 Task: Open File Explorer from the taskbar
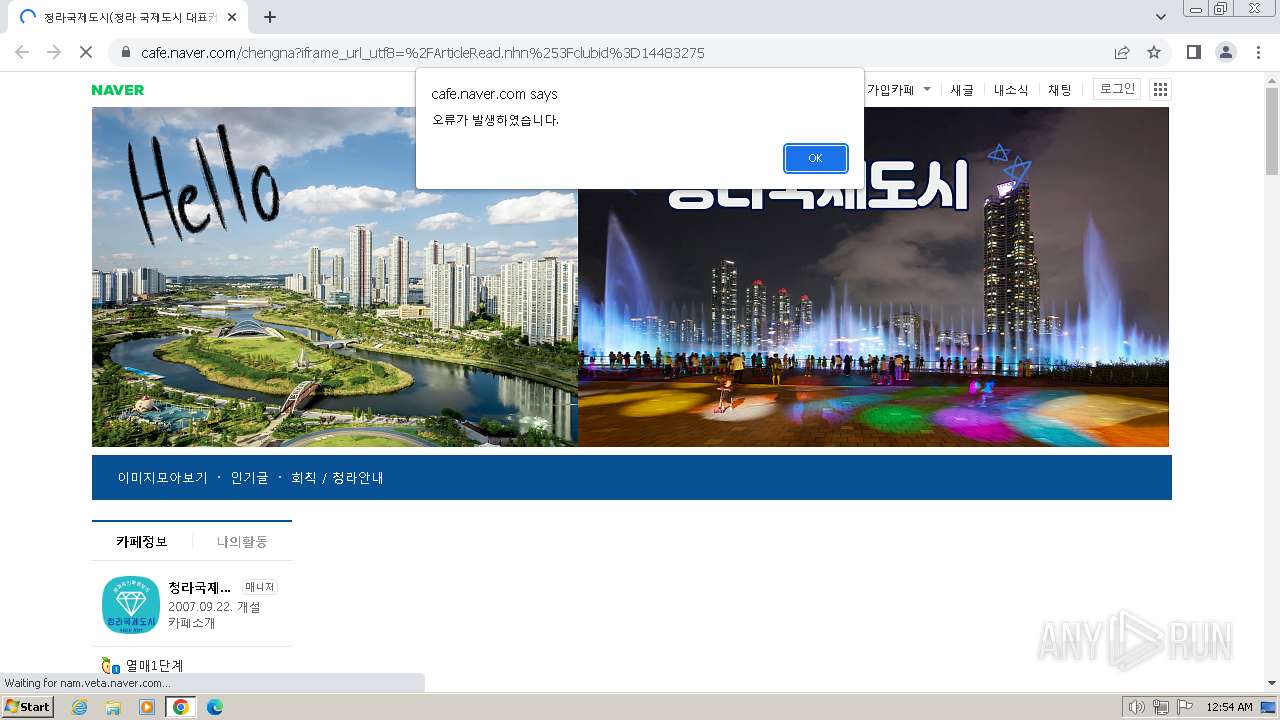[x=113, y=707]
